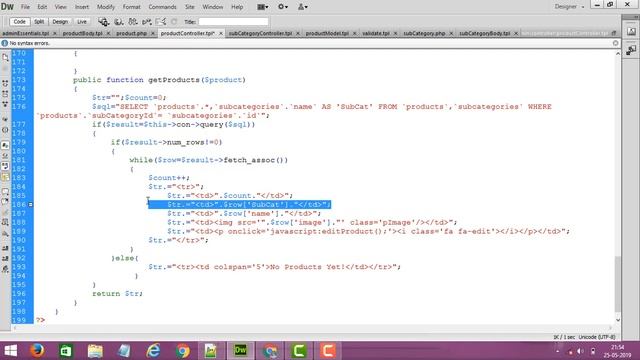The height and width of the screenshot is (360, 640).
Task: Close the product.php tab
Action: click(153, 33)
